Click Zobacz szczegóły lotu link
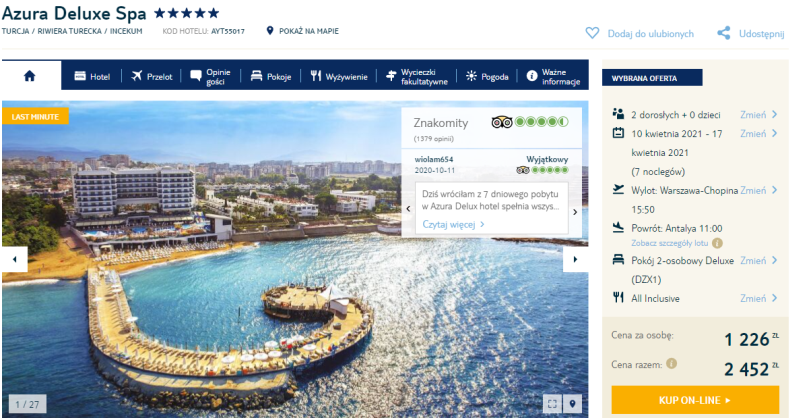The height and width of the screenshot is (418, 790). pyautogui.click(x=670, y=243)
